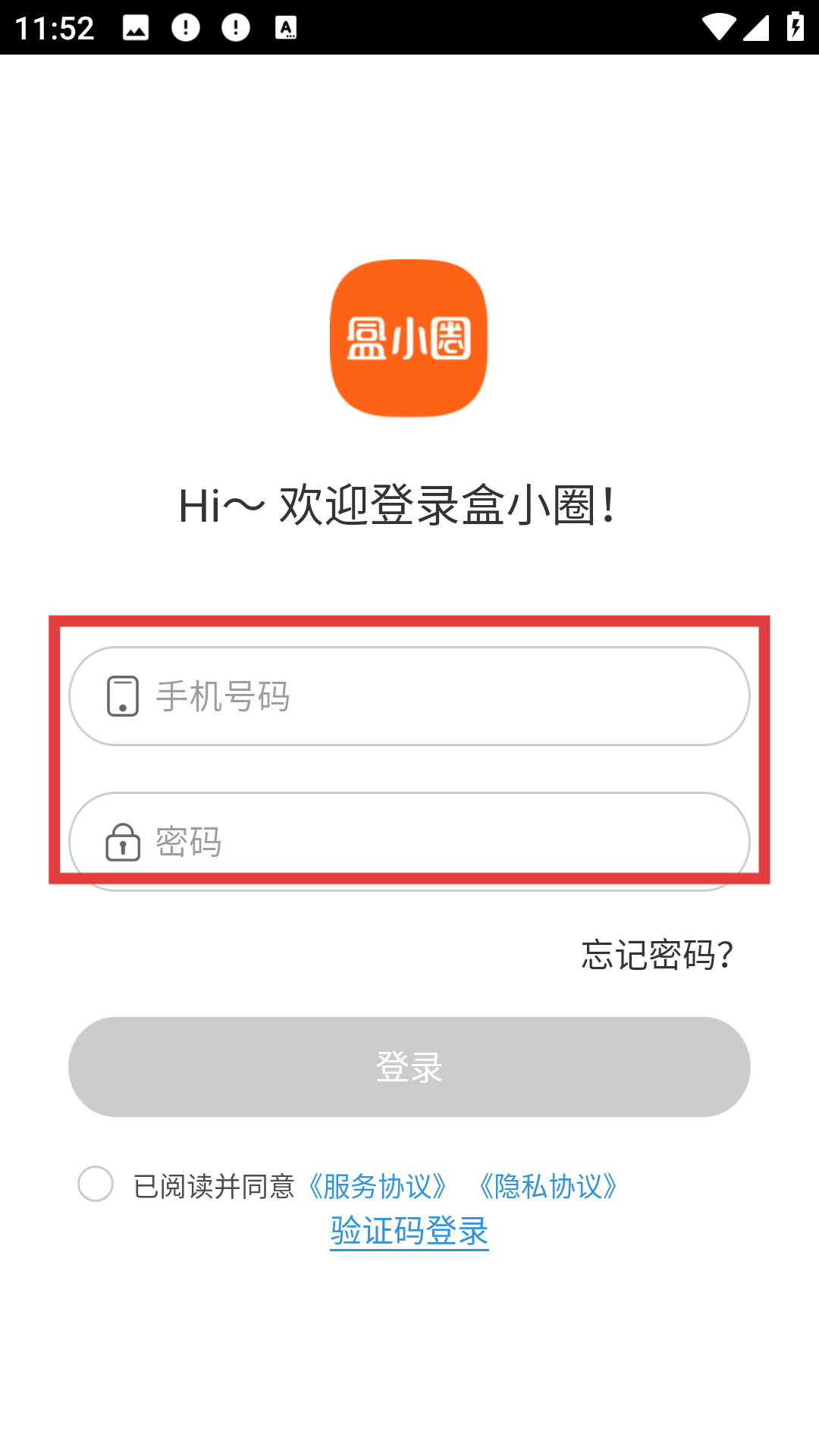
Task: Tap the orange 盒小圈 app logo
Action: click(x=409, y=338)
